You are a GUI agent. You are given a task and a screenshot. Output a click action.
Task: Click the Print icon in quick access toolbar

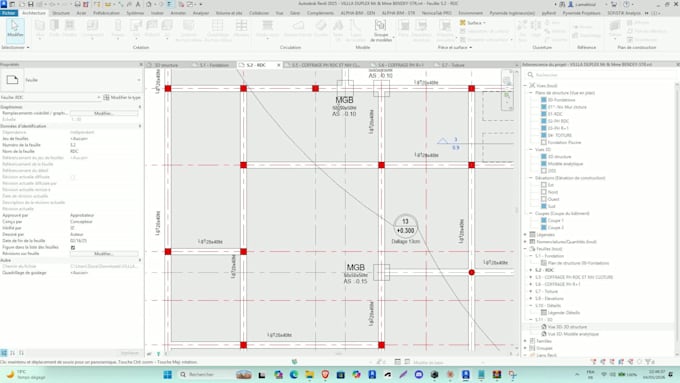tap(77, 4)
